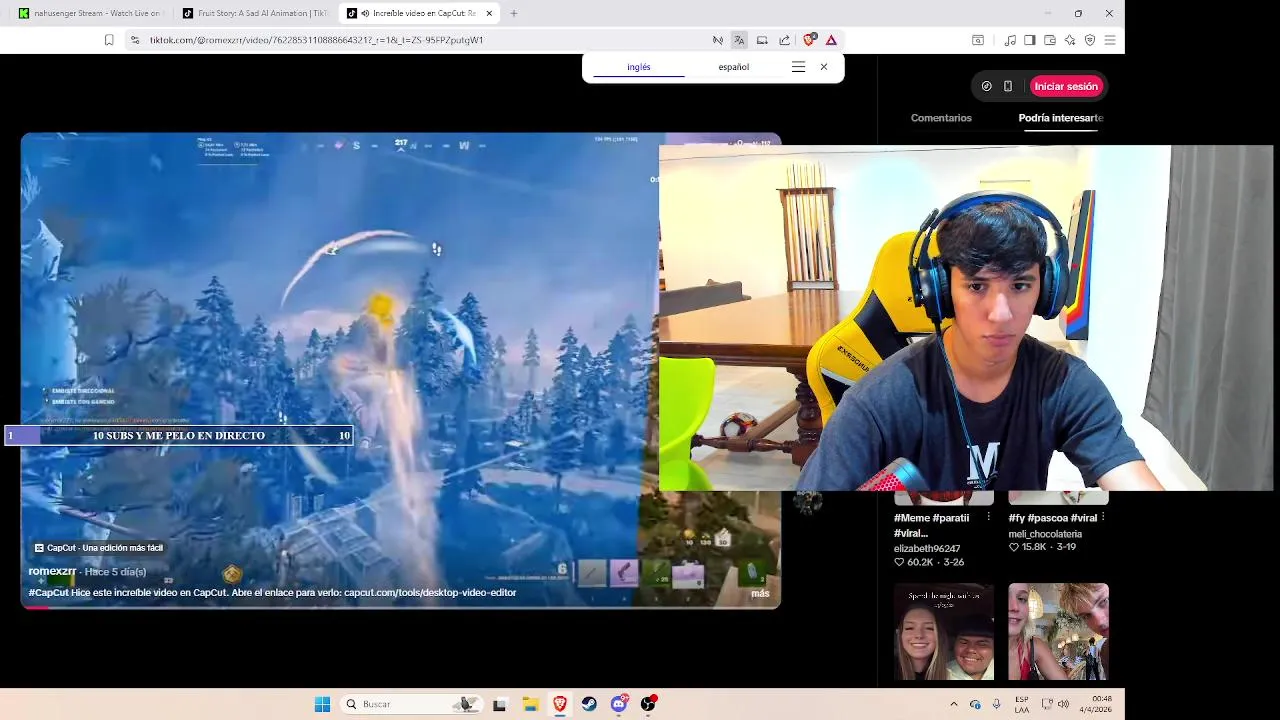Open meli_chocolateria profile link

click(1045, 534)
